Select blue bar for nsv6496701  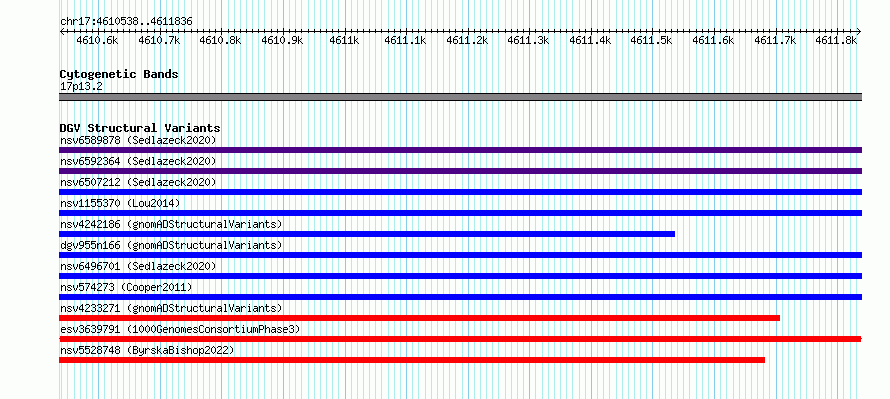[460, 276]
